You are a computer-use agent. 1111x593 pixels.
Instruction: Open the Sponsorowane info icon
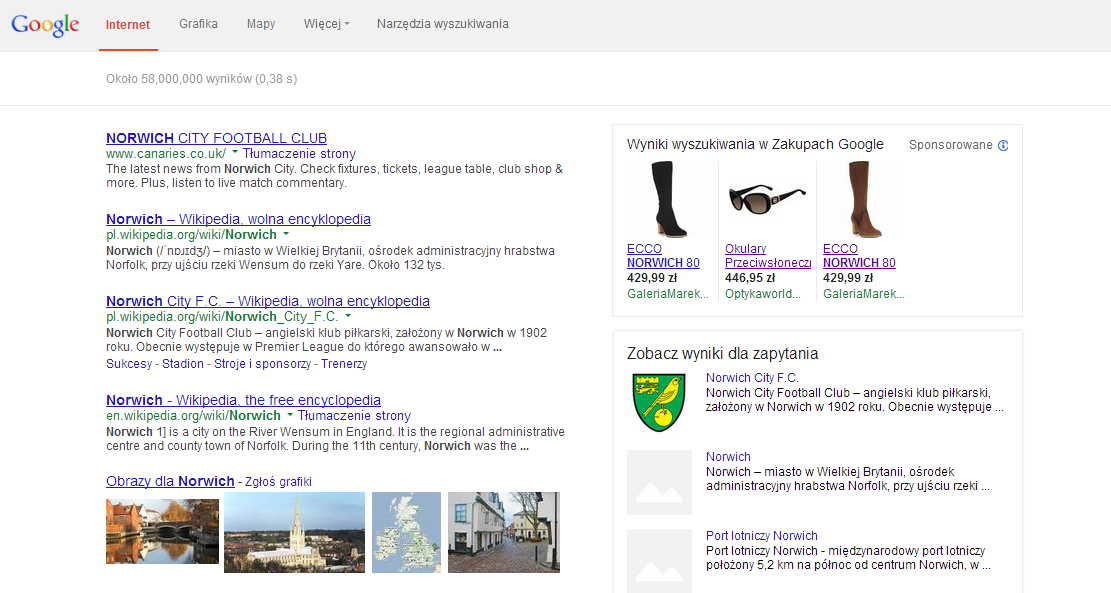tap(1003, 145)
